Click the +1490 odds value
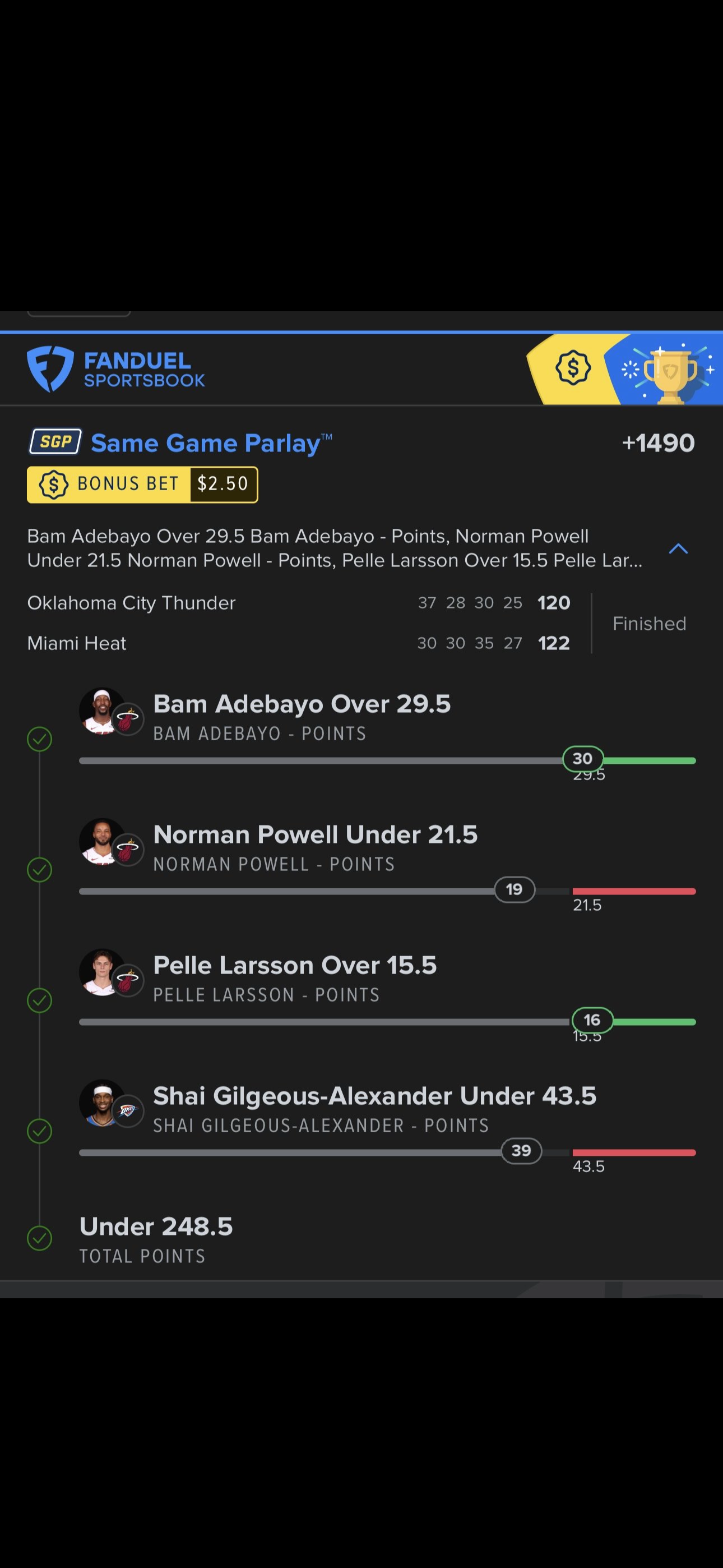Image resolution: width=723 pixels, height=1568 pixels. [x=658, y=443]
